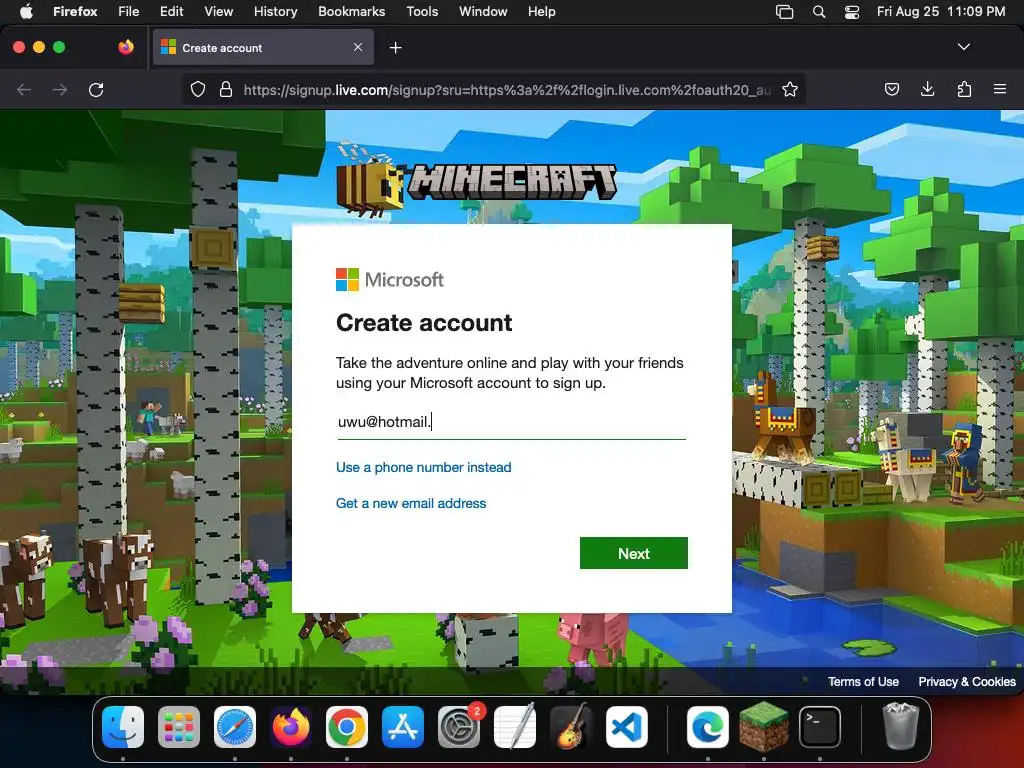The image size is (1024, 768).
Task: Open the History menu
Action: tap(276, 12)
